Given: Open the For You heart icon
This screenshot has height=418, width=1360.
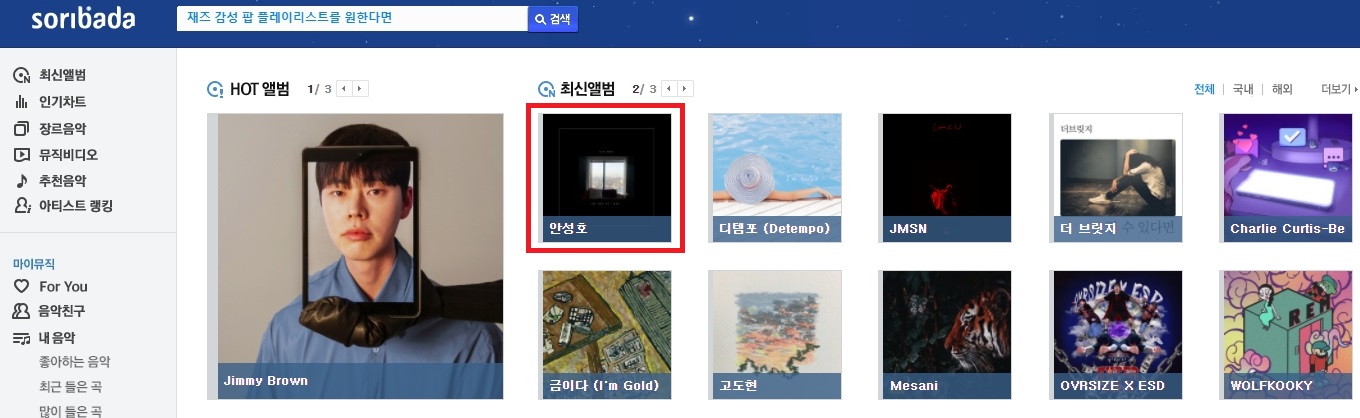Looking at the screenshot, I should click(x=21, y=287).
